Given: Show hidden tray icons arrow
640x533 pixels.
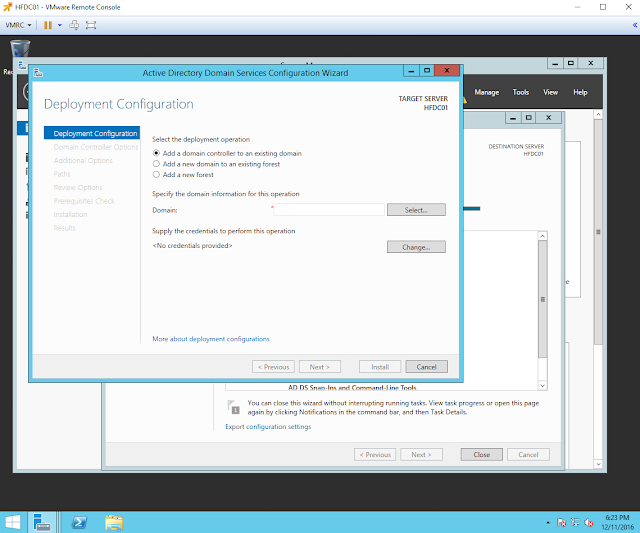Looking at the screenshot, I should coord(548,522).
